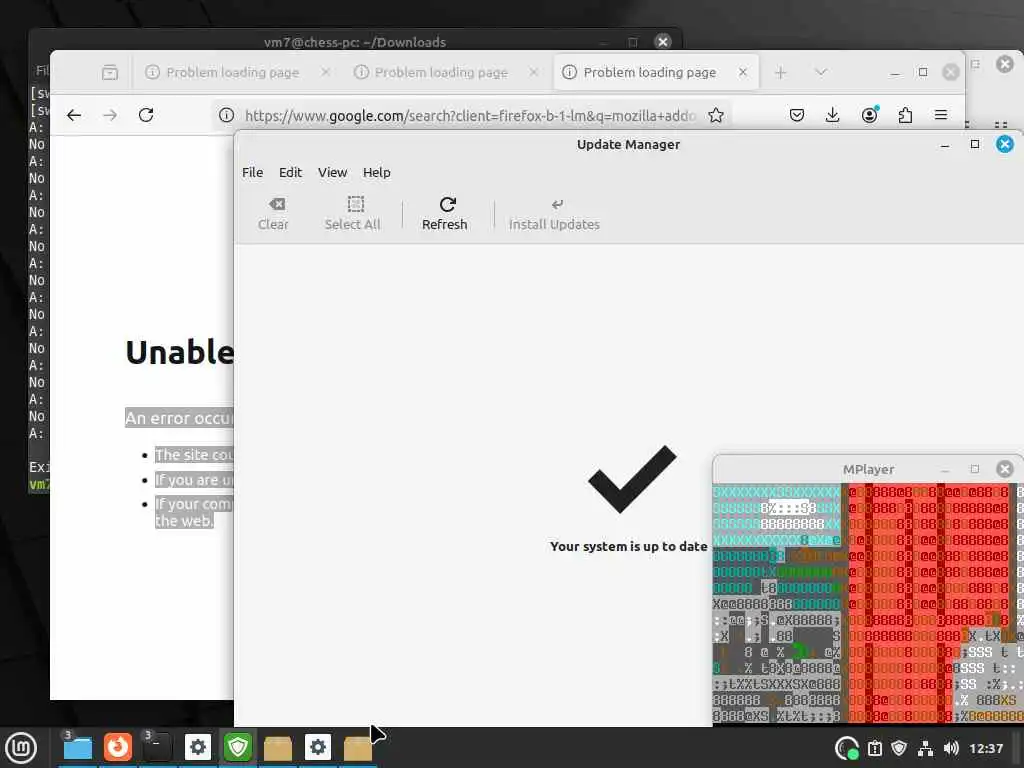Click the Save to Pocket icon in Firefox
Image resolution: width=1024 pixels, height=768 pixels.
[797, 116]
